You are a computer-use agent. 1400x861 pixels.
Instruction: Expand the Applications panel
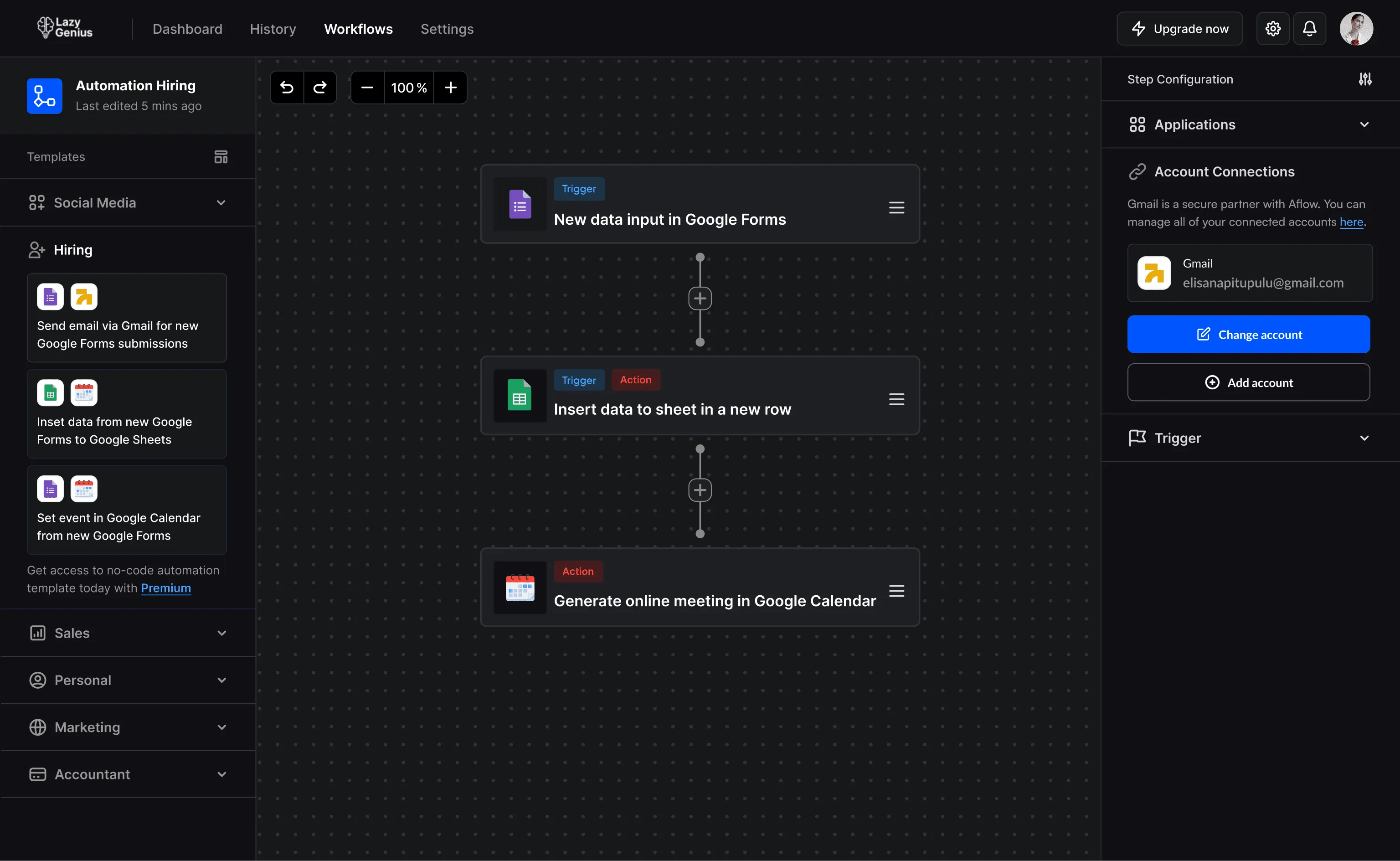[x=1364, y=125]
